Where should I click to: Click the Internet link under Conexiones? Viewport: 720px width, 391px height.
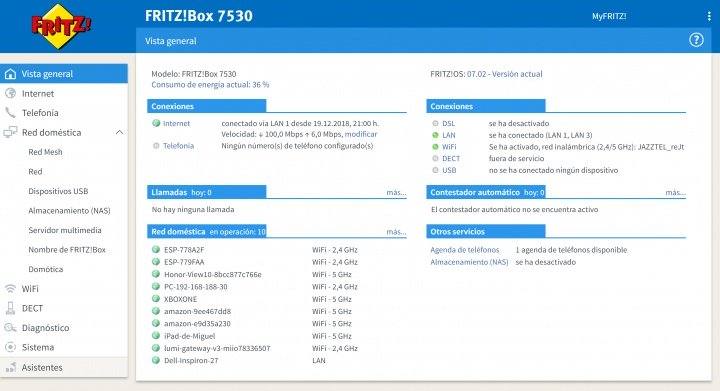point(176,123)
